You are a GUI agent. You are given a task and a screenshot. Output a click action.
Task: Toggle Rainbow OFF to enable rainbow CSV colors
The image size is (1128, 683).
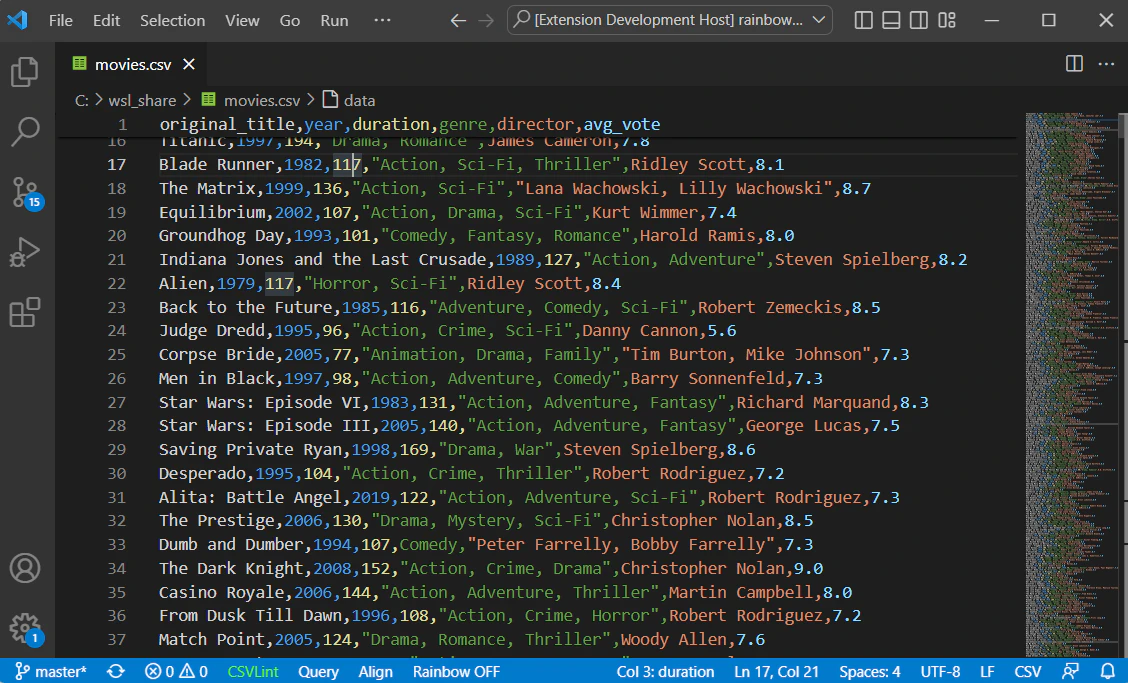pos(455,673)
